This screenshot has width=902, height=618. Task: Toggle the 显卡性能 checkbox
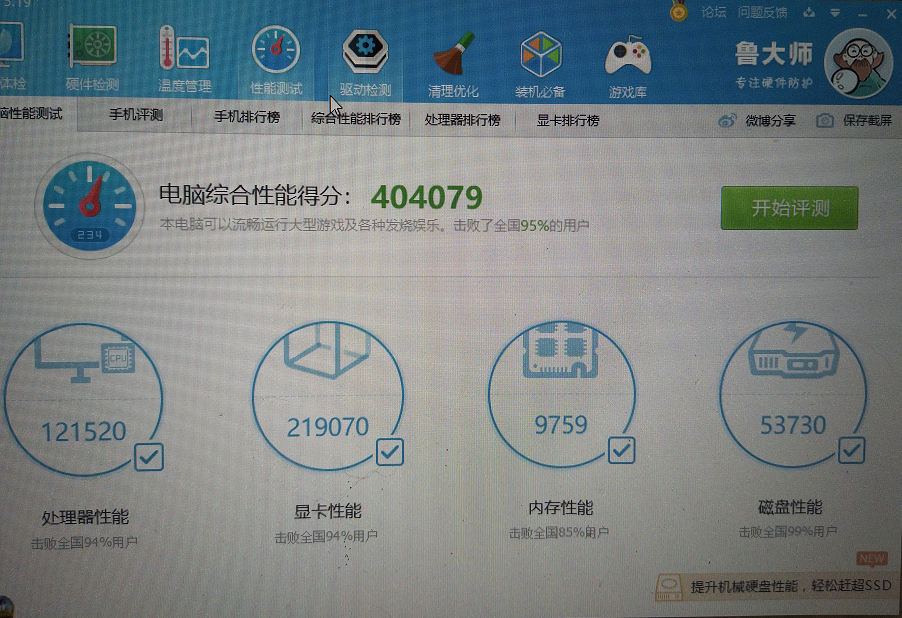point(390,452)
